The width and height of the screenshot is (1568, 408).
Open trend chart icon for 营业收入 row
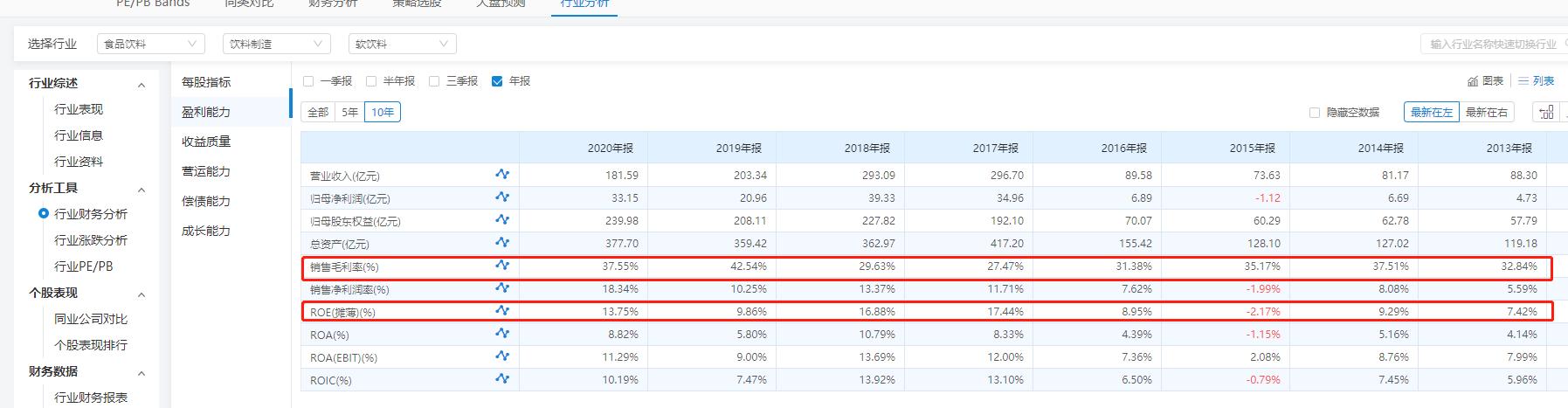coord(502,174)
